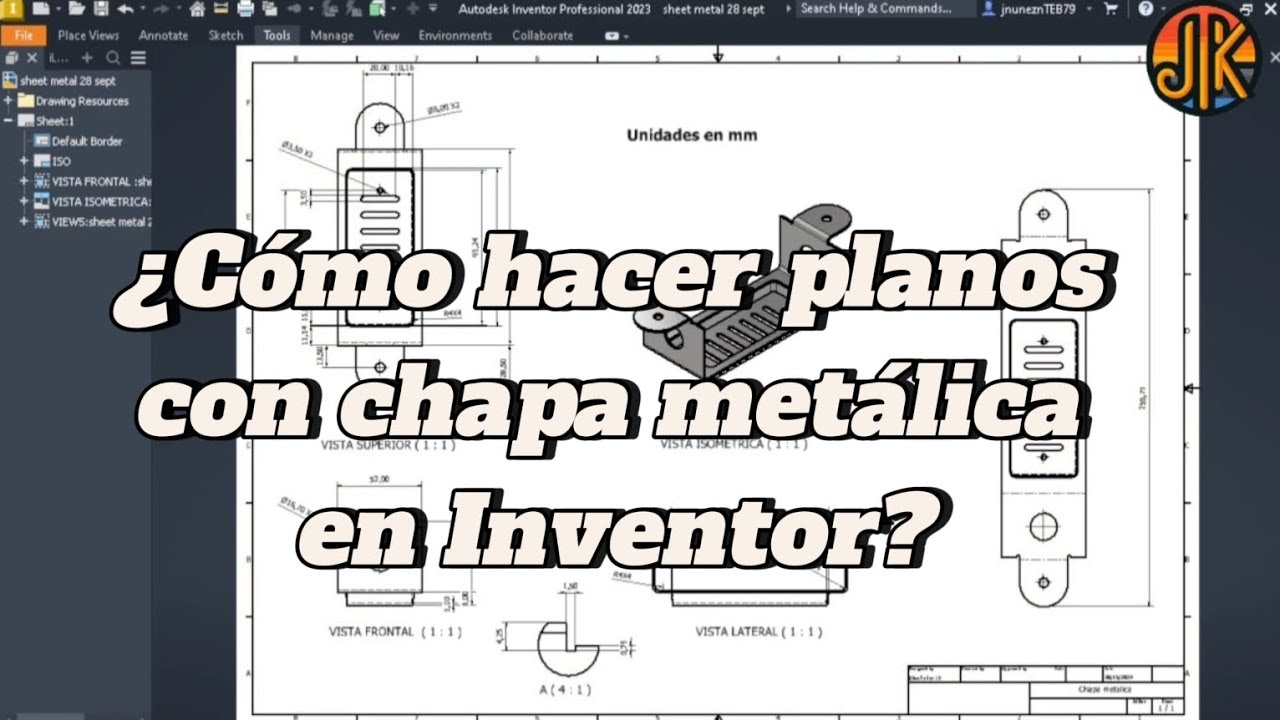Viewport: 1280px width, 720px height.
Task: Close the Model browser tab
Action: 32,58
